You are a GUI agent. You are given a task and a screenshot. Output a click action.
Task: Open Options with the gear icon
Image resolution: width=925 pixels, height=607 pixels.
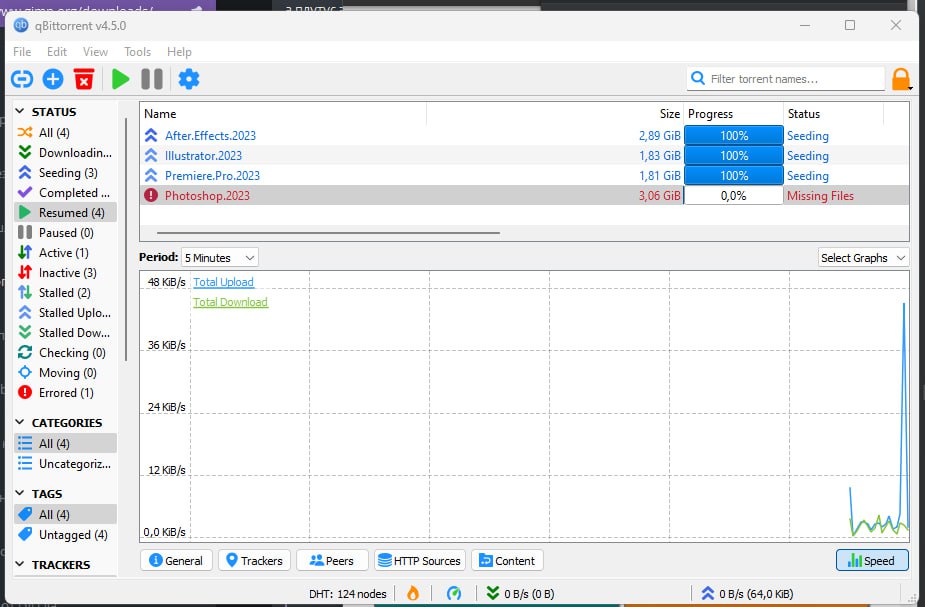click(x=188, y=79)
